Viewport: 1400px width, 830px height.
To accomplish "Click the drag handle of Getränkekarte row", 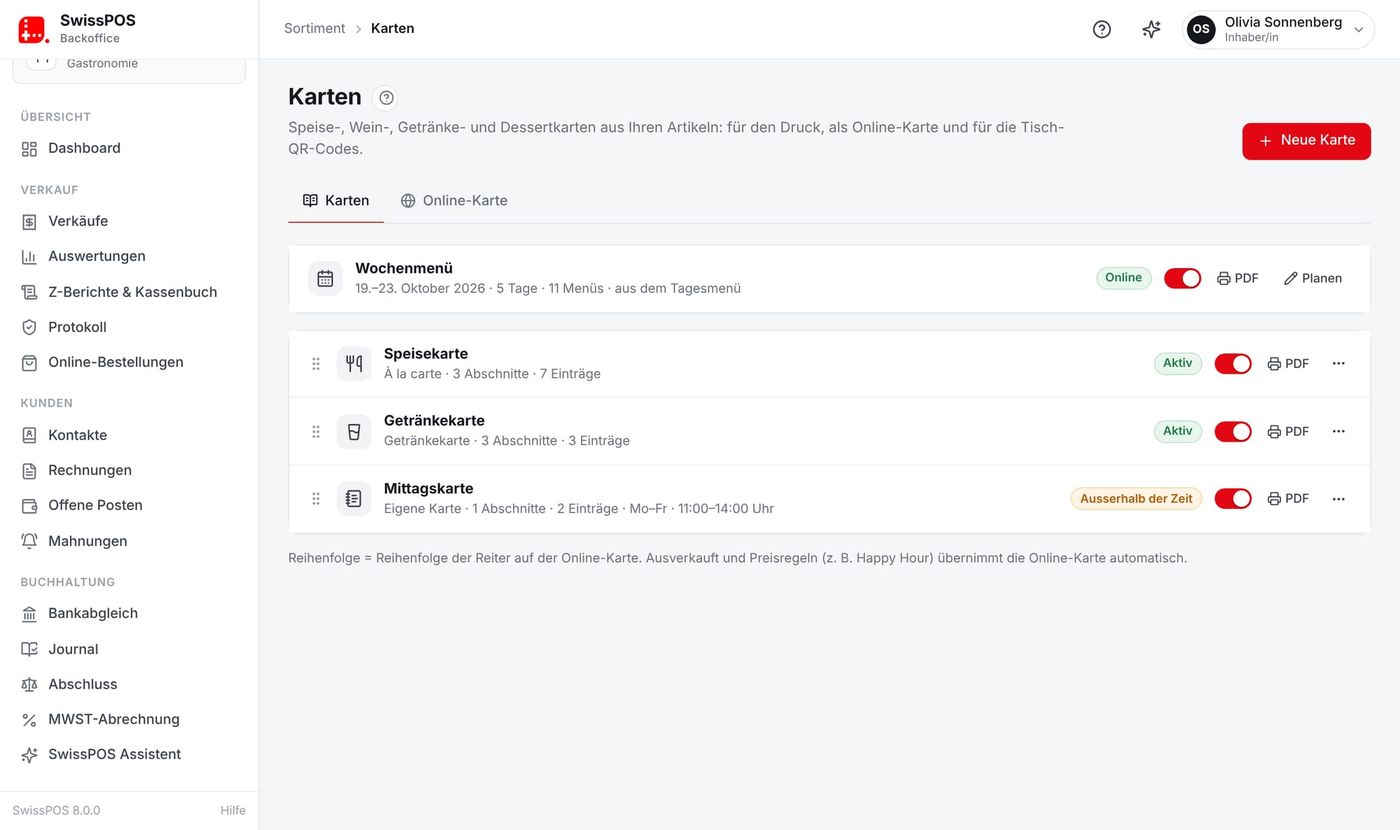I will pos(316,431).
